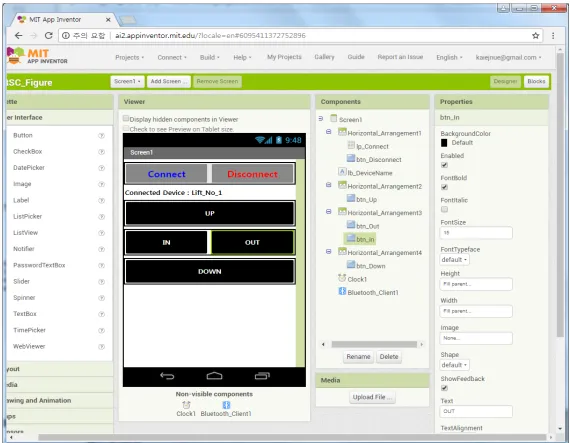Screen dimensions: 570x443
Task: Click the browser forward arrow
Action: tap(33, 35)
